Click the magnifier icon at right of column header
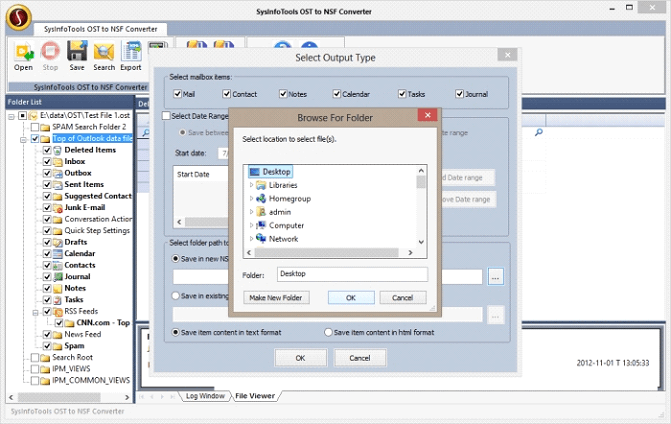The height and width of the screenshot is (424, 671). coord(539,133)
